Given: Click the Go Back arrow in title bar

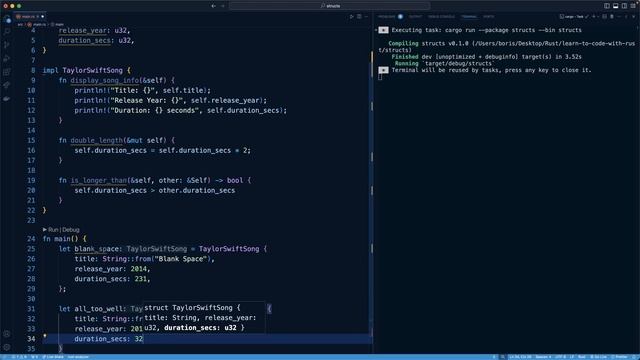Looking at the screenshot, I should pos(213,6).
